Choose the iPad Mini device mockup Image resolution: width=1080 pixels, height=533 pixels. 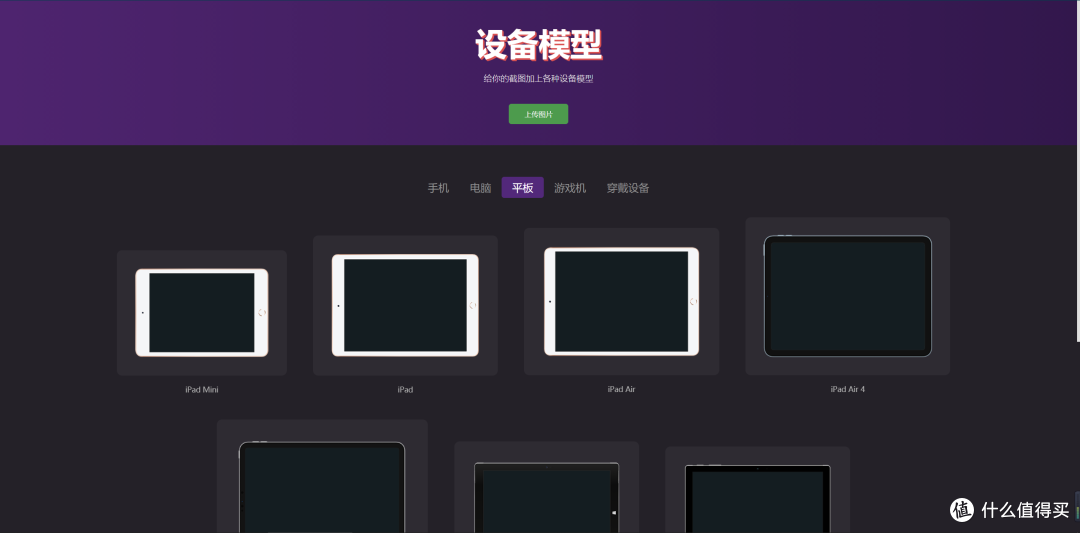202,313
